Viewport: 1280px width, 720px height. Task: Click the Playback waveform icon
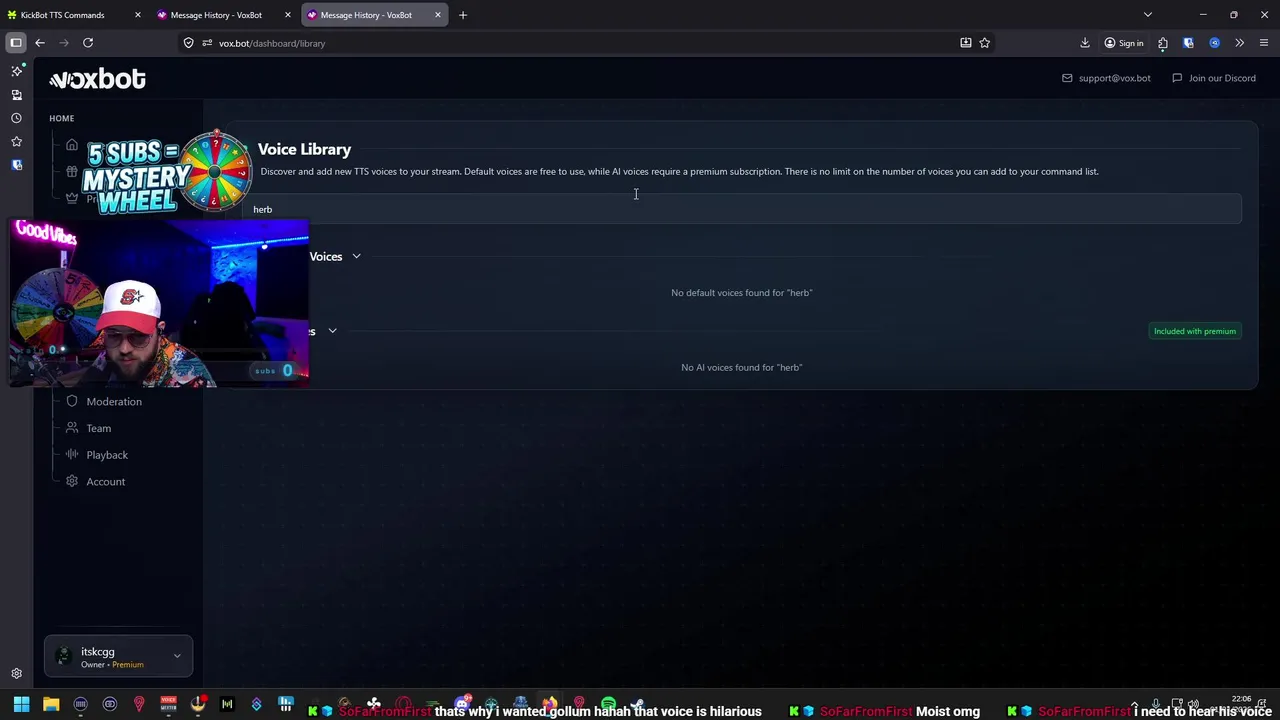[x=72, y=454]
